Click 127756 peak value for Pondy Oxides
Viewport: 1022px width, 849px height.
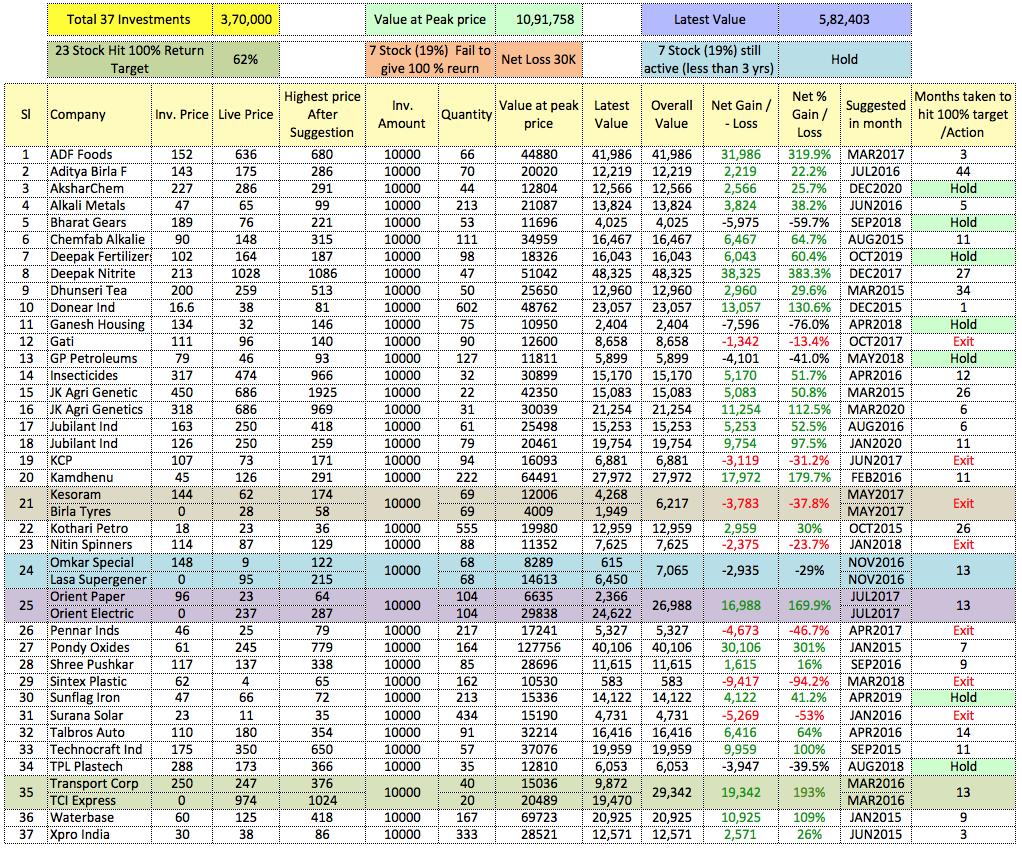coord(539,648)
